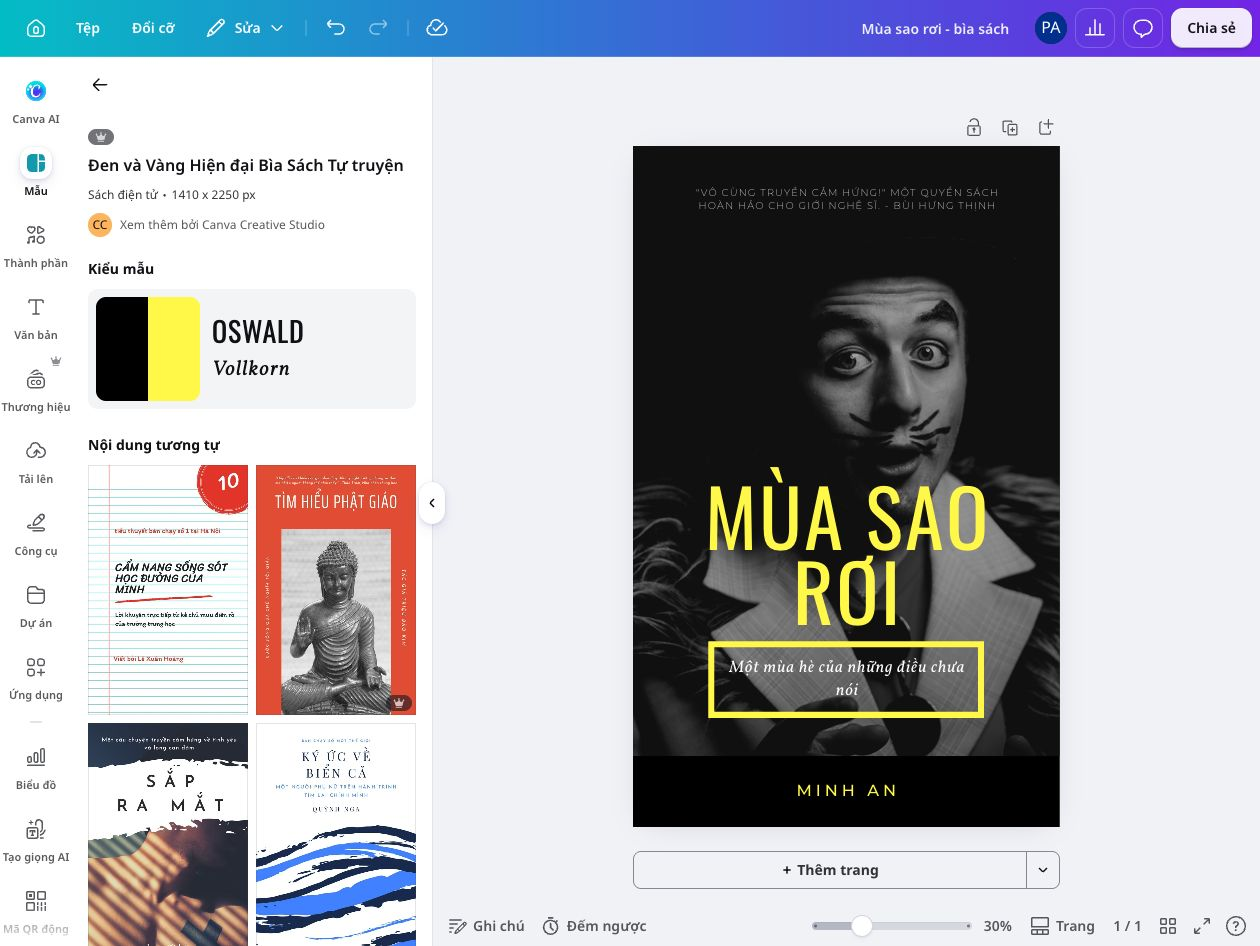Adjust the zoom slider handle
1260x946 pixels.
861,926
